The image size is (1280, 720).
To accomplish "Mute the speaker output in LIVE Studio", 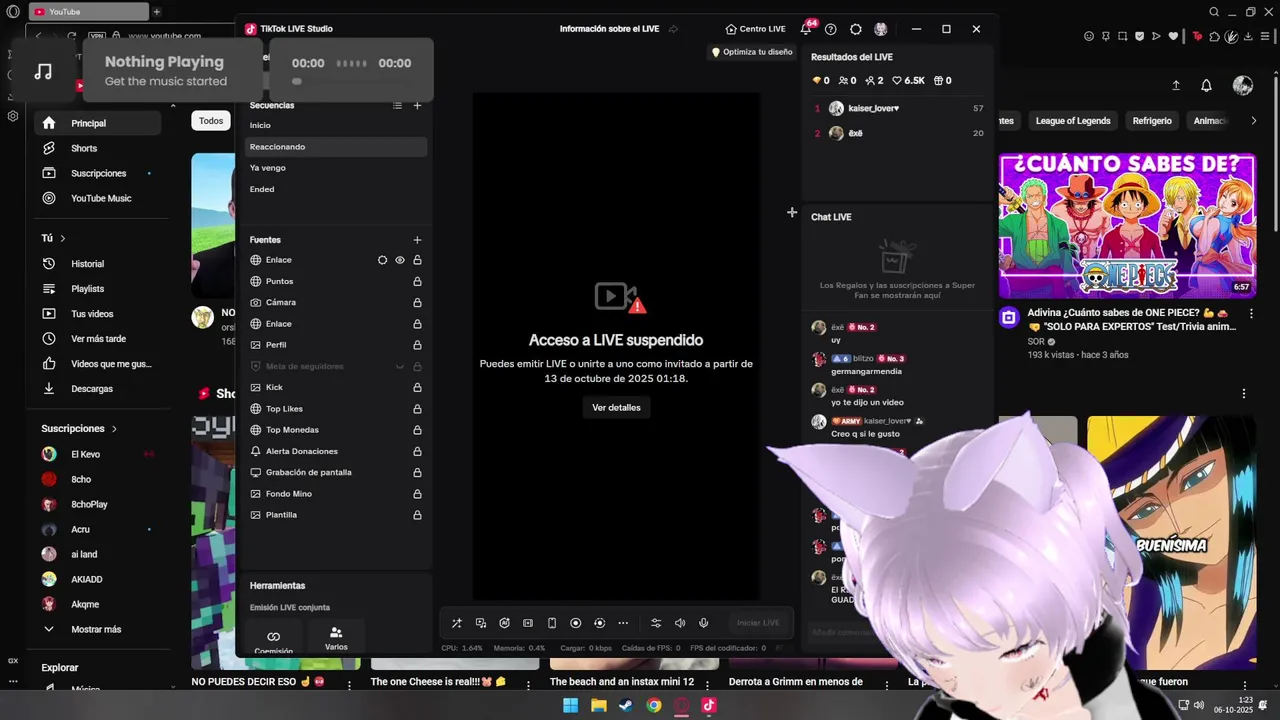I will 680,623.
